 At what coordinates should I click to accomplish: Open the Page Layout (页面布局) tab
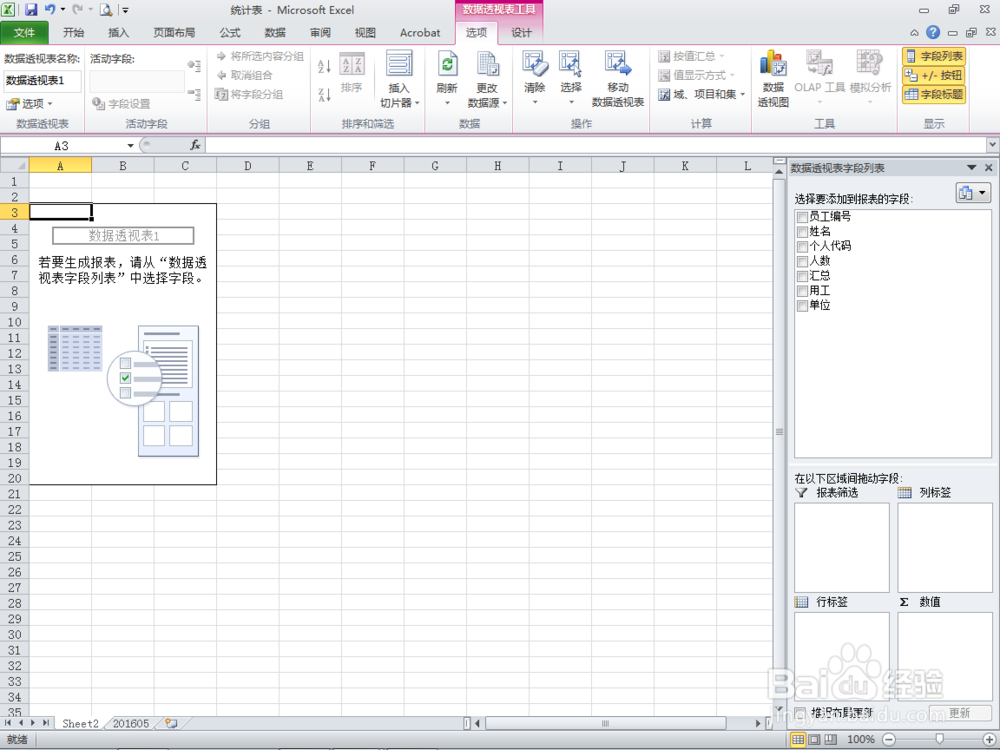tap(174, 33)
